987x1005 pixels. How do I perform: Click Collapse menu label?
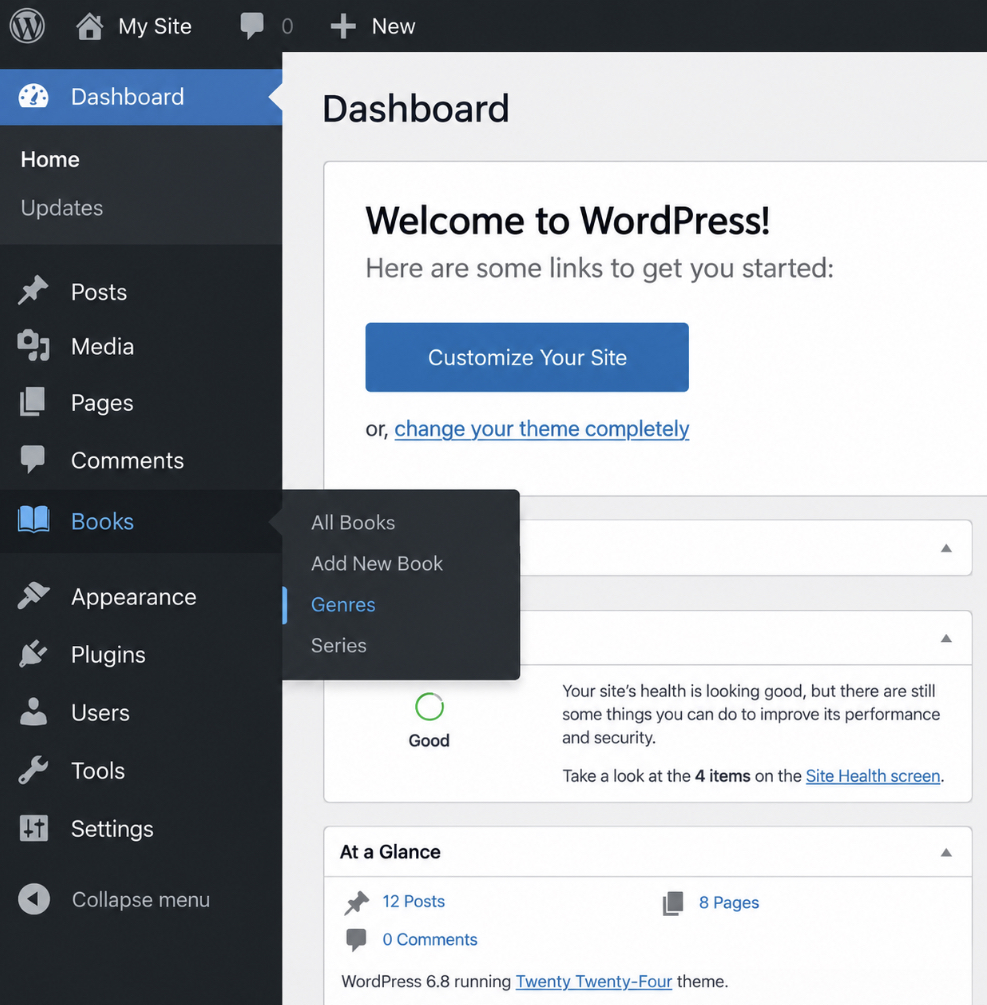140,899
